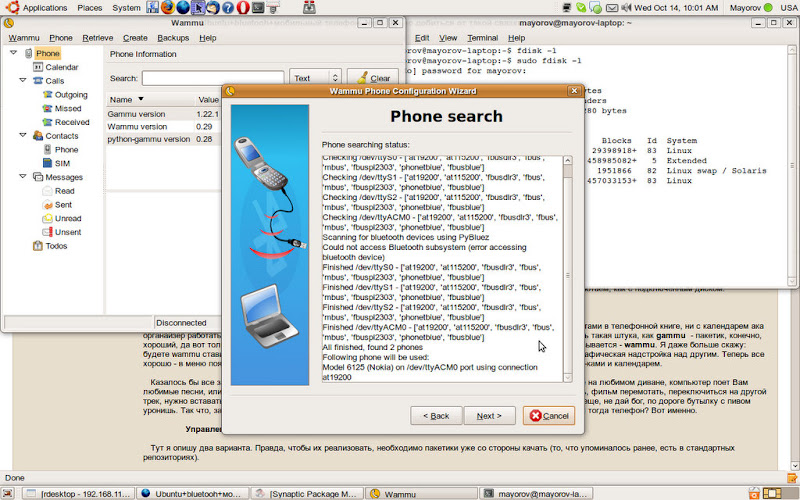Viewport: 800px width, 500px height.
Task: Collapse the Calls tree node
Action: [23, 80]
